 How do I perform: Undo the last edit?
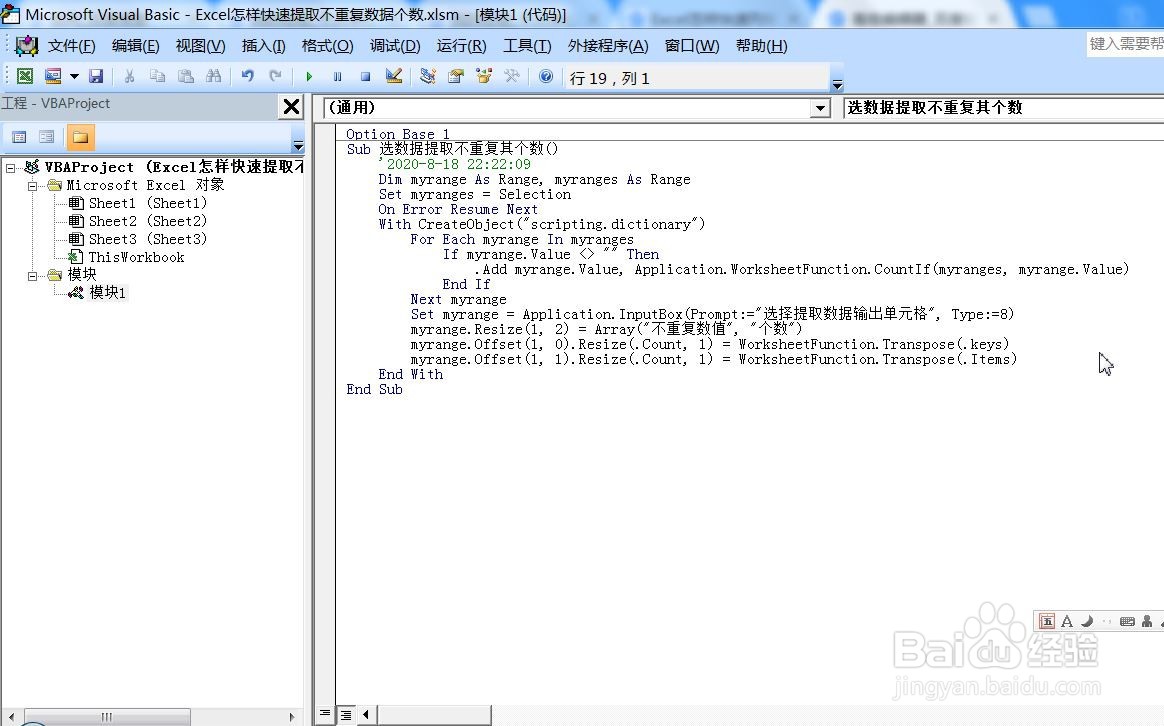[247, 76]
